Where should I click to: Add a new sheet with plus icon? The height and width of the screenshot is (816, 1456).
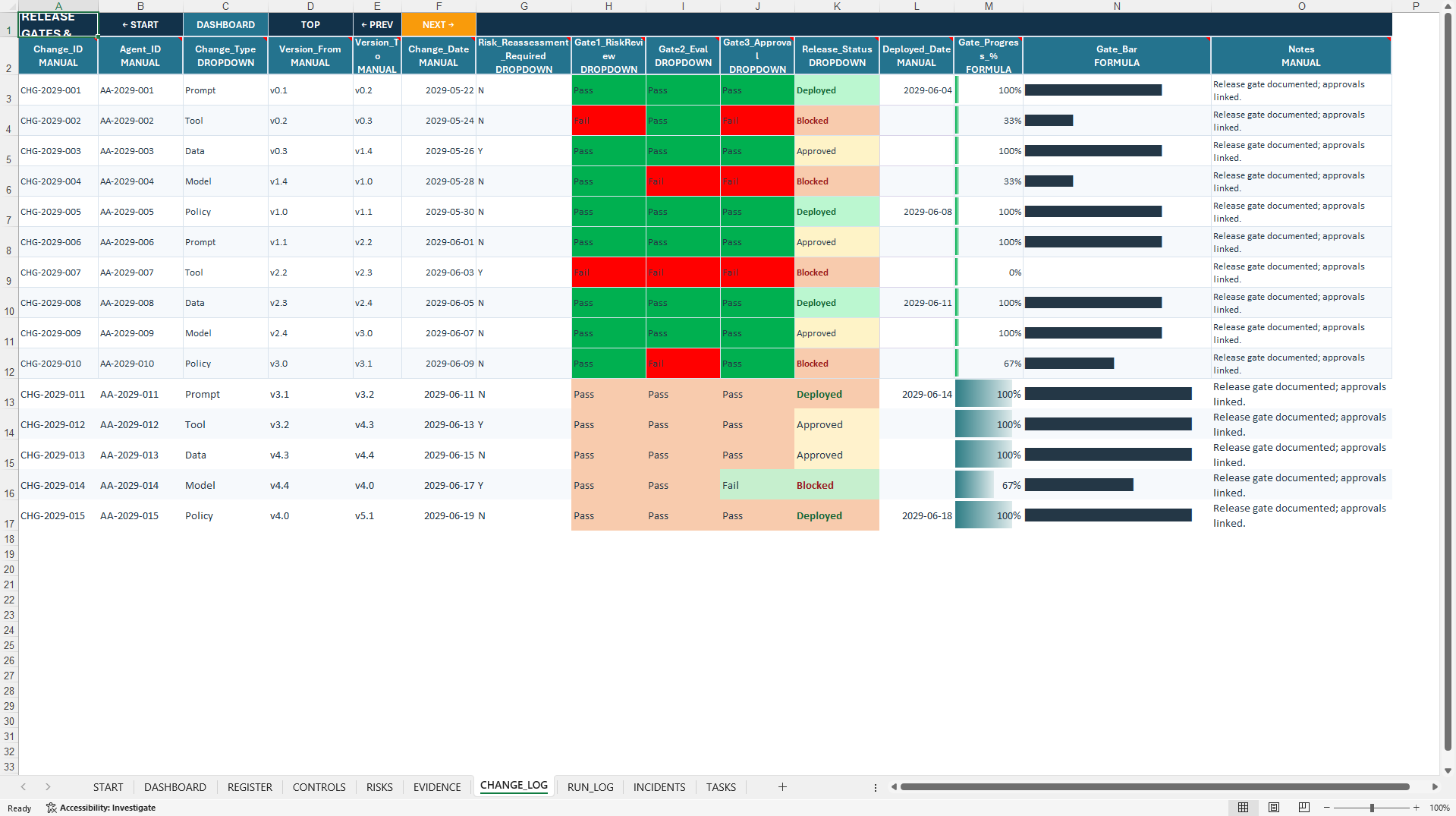pyautogui.click(x=782, y=787)
